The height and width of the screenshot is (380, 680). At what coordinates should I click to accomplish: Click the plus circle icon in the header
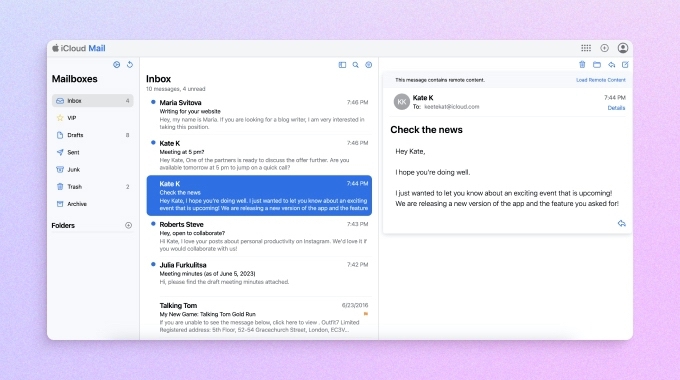pyautogui.click(x=604, y=48)
